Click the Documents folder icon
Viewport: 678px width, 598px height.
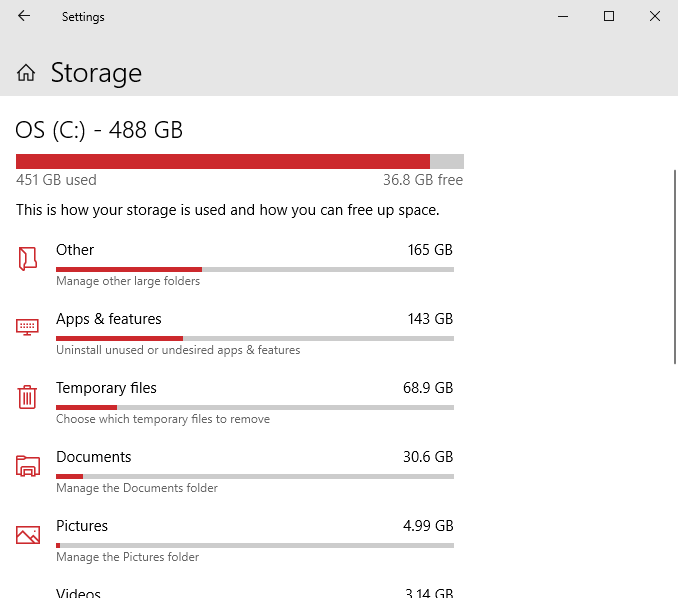(28, 466)
